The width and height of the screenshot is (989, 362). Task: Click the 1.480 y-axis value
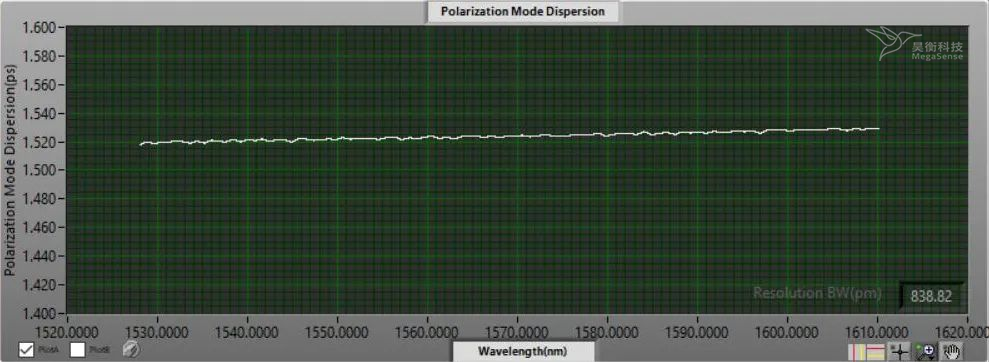tap(39, 199)
